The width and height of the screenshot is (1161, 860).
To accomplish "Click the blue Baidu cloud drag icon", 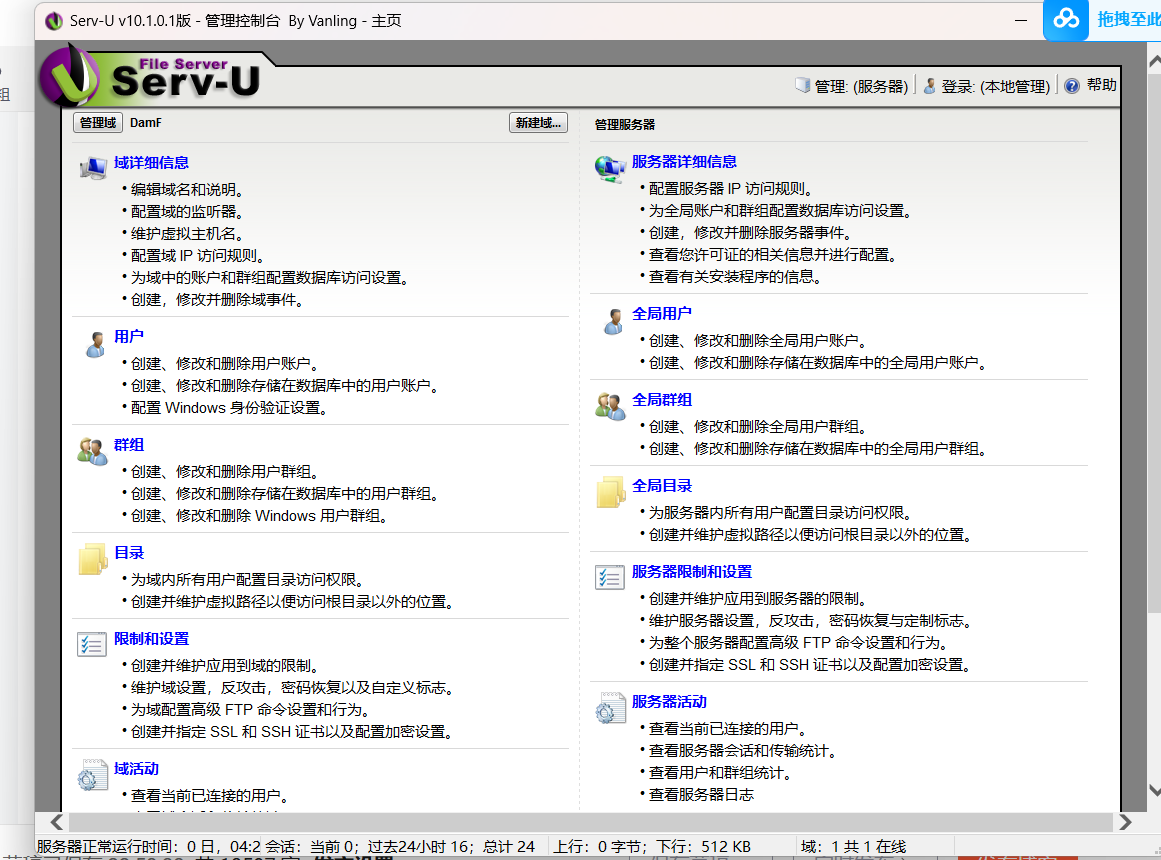I will (x=1065, y=19).
